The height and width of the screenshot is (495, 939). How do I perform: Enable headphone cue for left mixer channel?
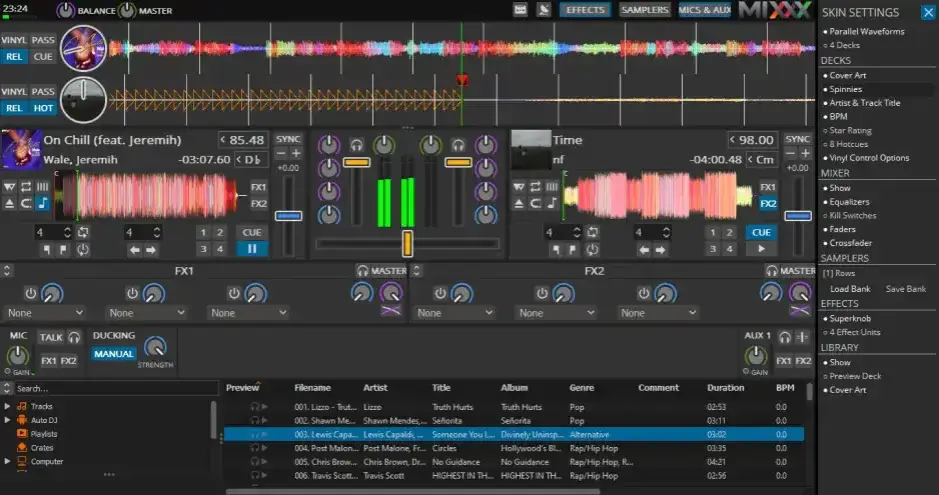(356, 146)
